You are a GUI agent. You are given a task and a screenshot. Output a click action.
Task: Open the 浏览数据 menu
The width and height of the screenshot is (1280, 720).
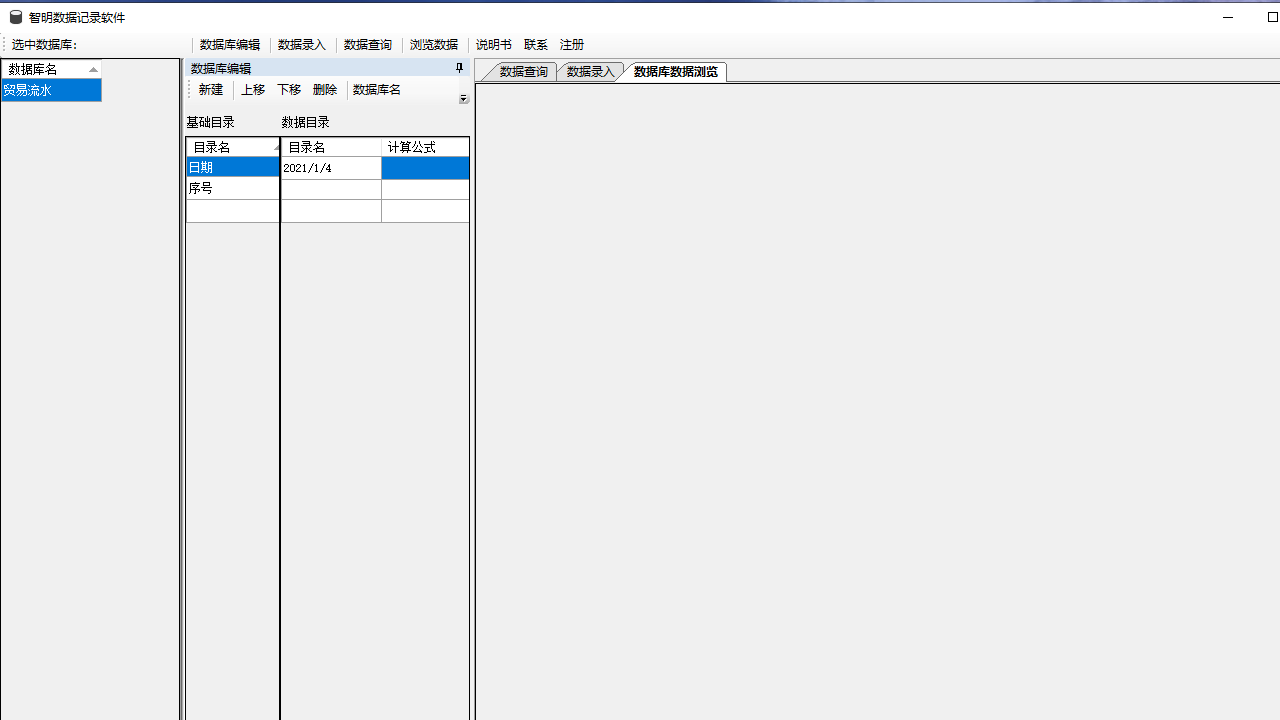434,45
